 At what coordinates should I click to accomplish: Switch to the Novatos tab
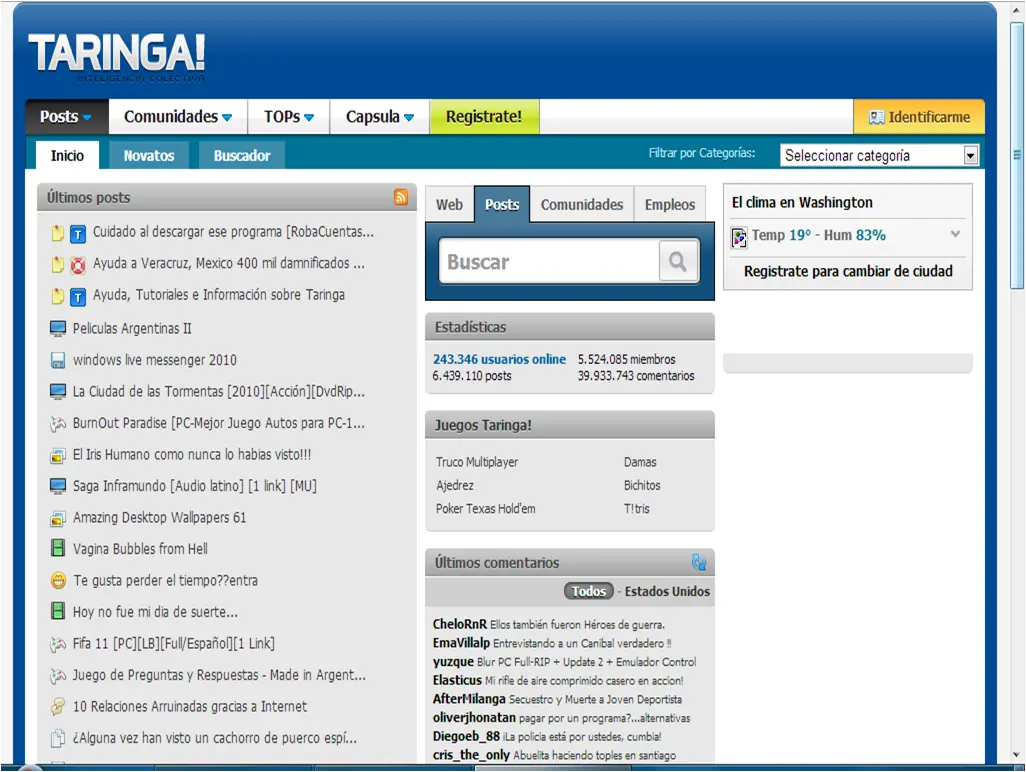point(149,156)
